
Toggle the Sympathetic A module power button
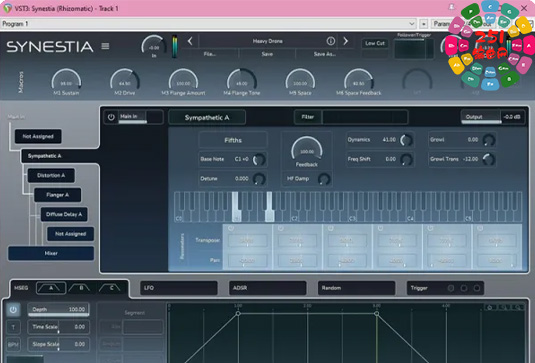[x=111, y=117]
